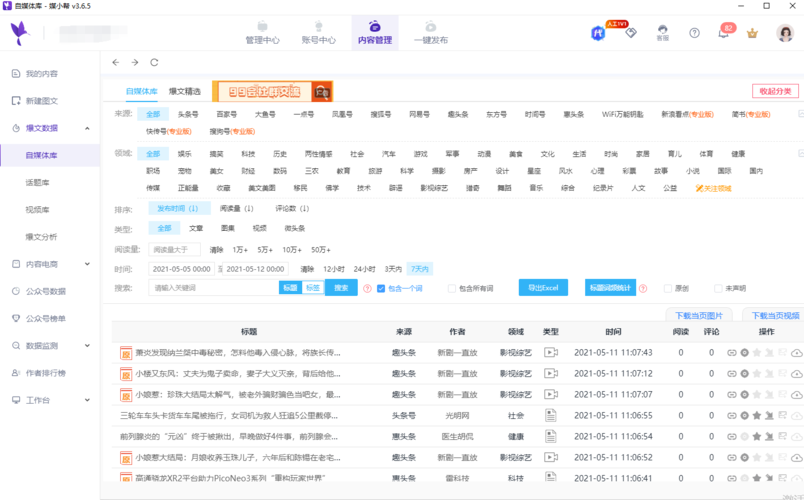The height and width of the screenshot is (500, 804).
Task: Open 新建图文 in the sidebar
Action: 42,101
